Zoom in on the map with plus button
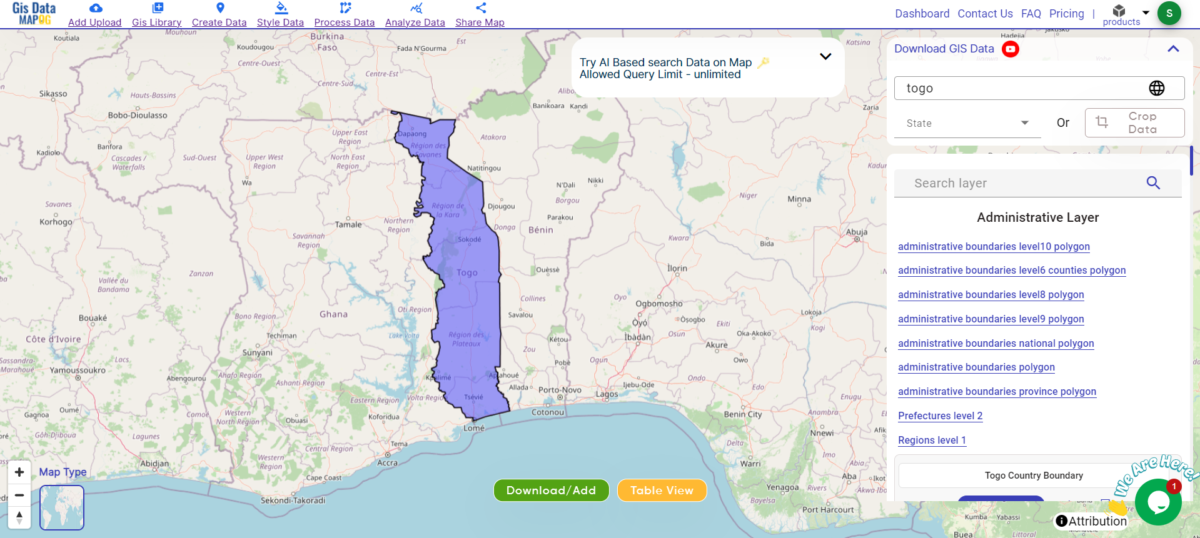Image resolution: width=1200 pixels, height=538 pixels. point(19,472)
